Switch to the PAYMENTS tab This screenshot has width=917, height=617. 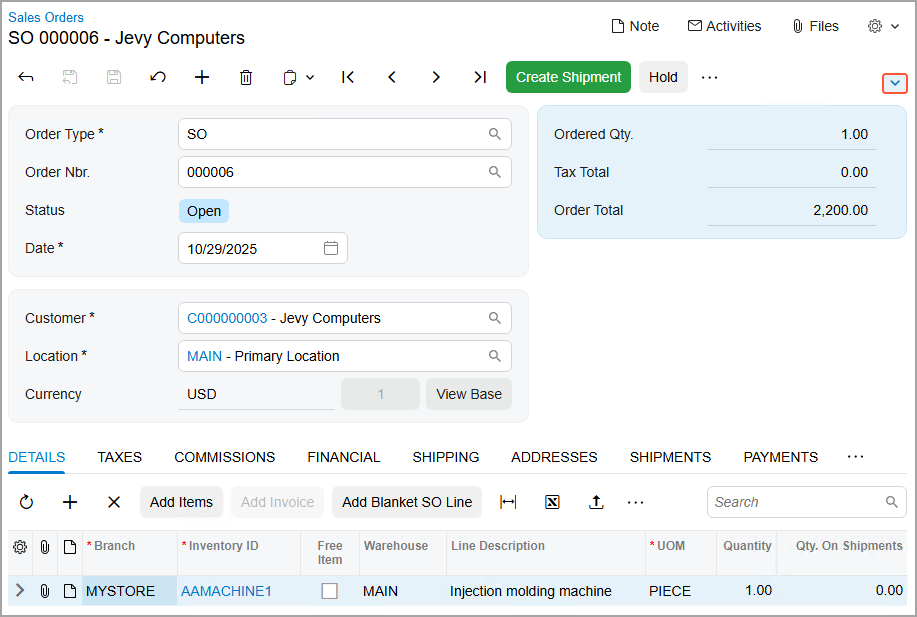(x=781, y=457)
